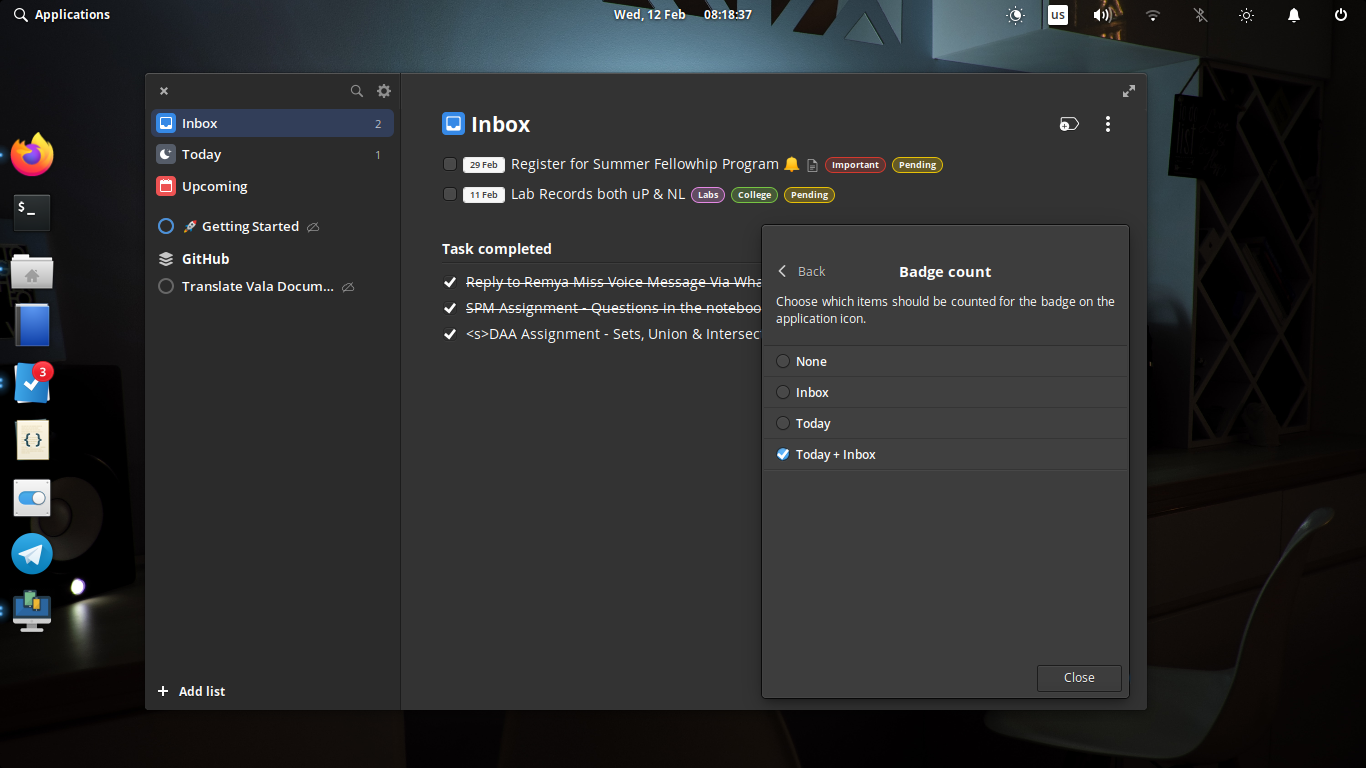Select the Inbox badge count option
Image resolution: width=1366 pixels, height=768 pixels.
click(945, 392)
